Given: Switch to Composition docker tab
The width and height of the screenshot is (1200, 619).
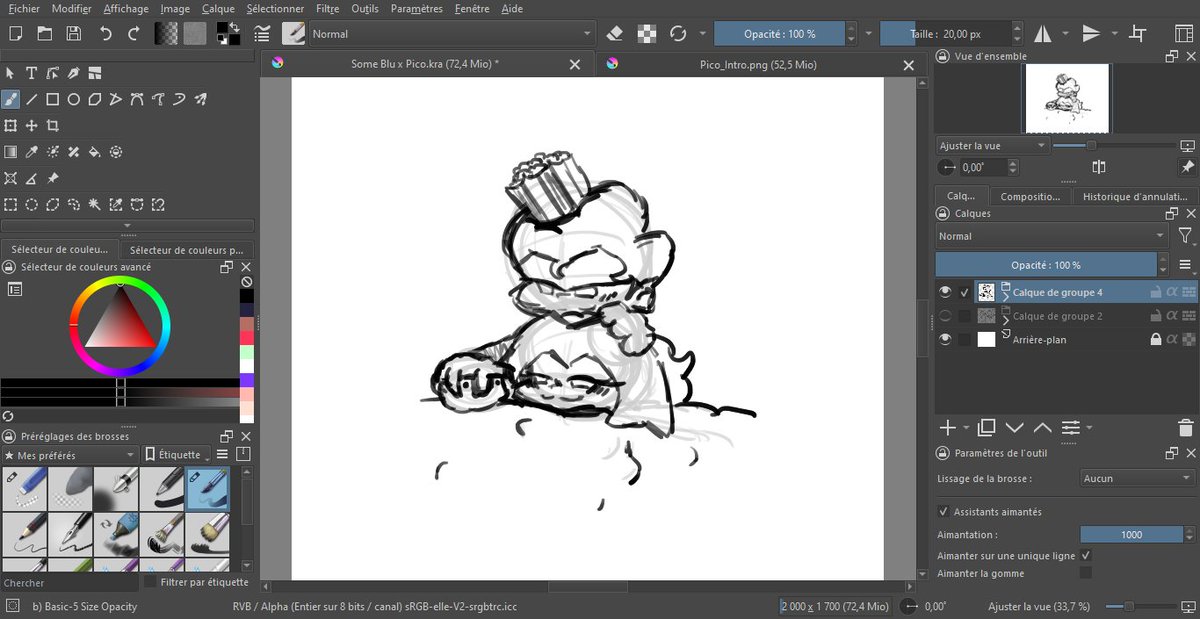Looking at the screenshot, I should pos(1030,197).
